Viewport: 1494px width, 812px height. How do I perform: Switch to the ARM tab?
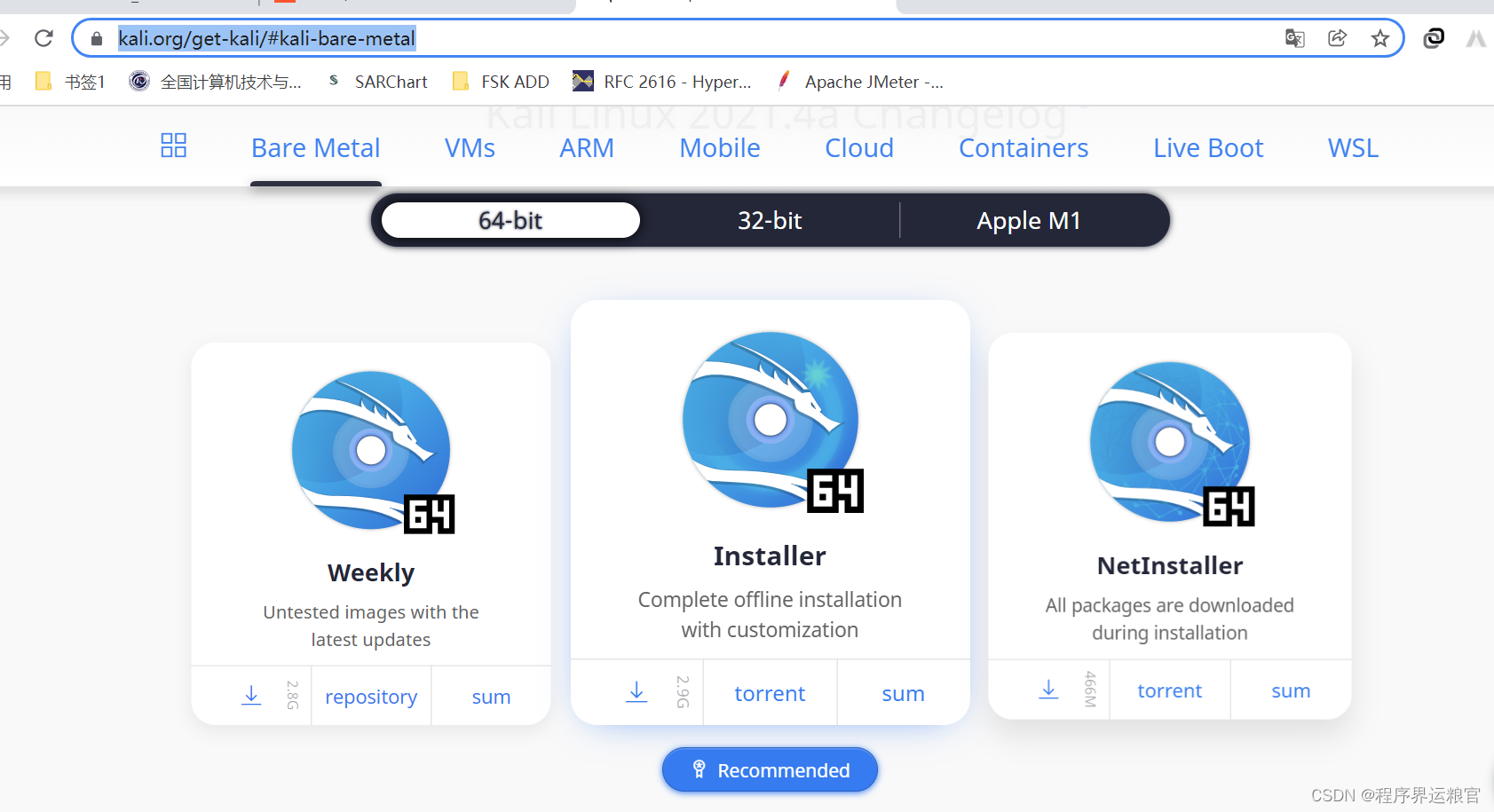pos(587,147)
